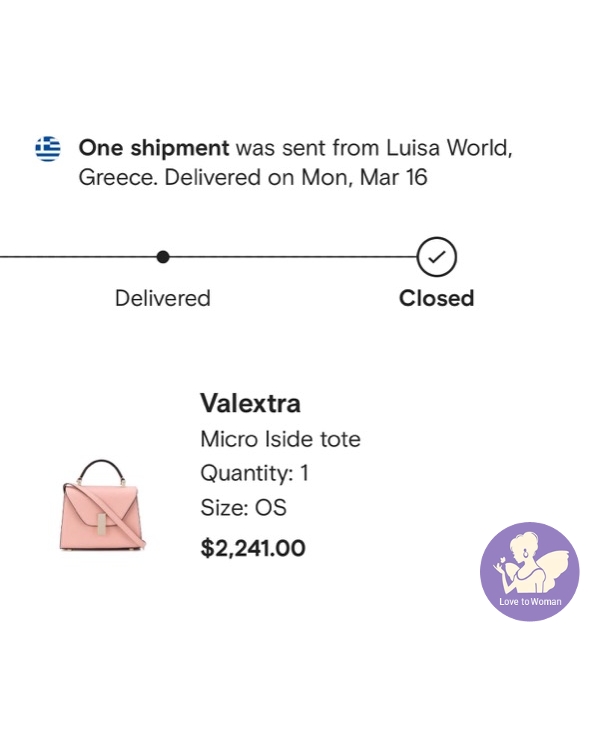Click the Greece flag icon

[48, 149]
